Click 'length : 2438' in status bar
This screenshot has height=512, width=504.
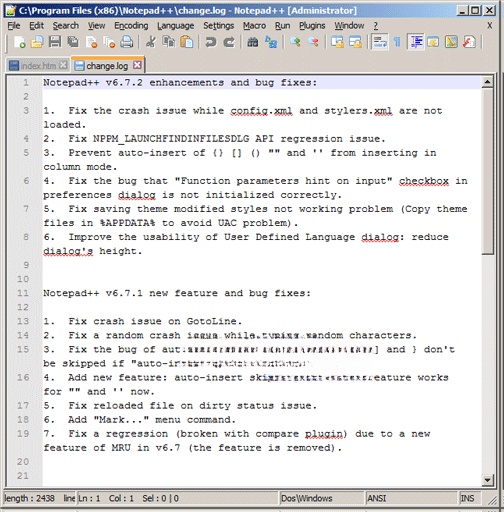29,498
